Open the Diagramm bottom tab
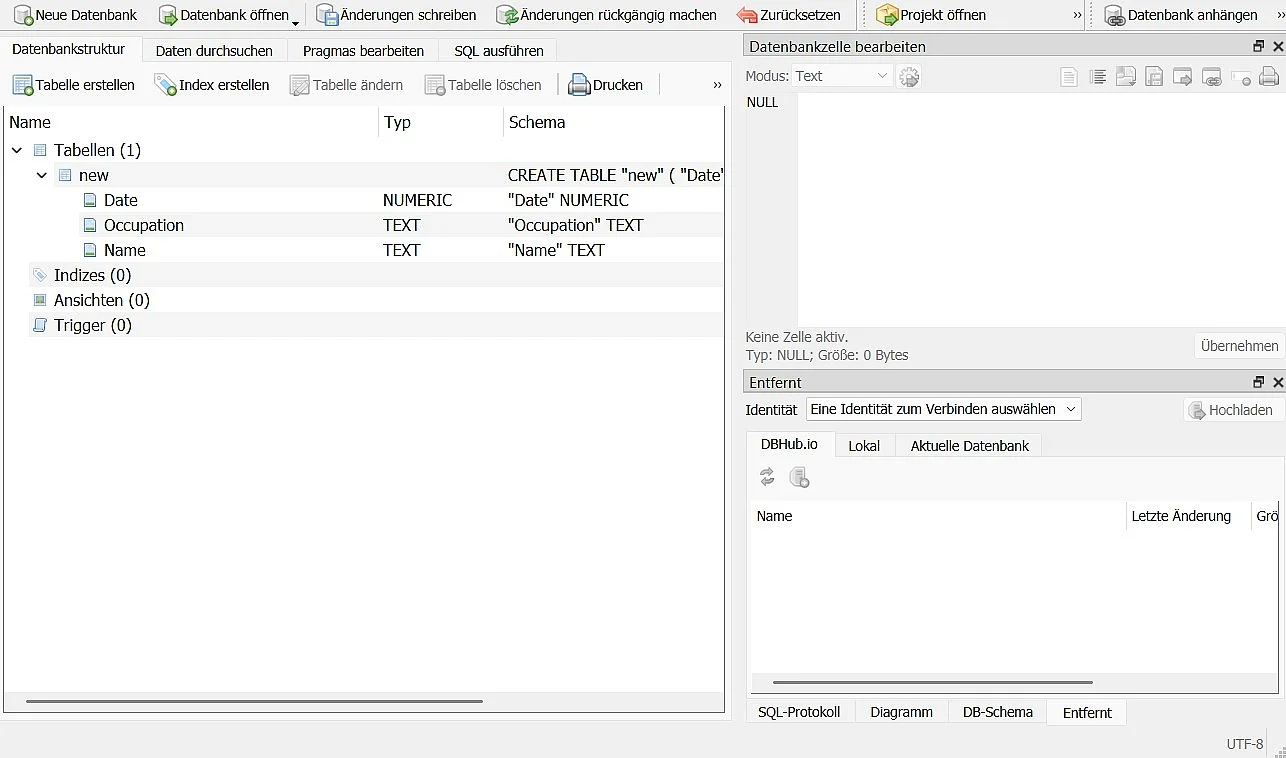This screenshot has width=1286, height=758. [x=901, y=712]
